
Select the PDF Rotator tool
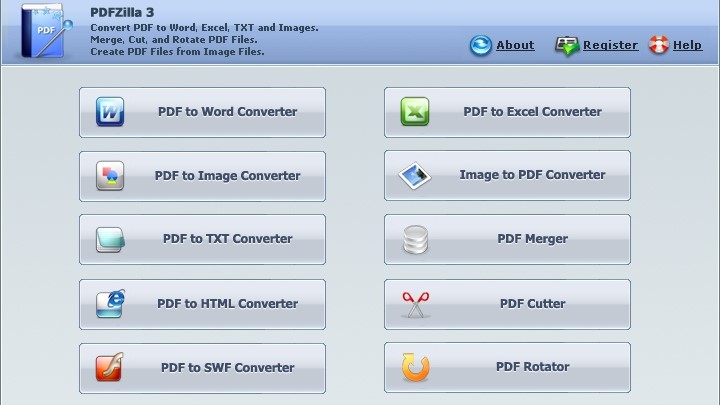507,367
